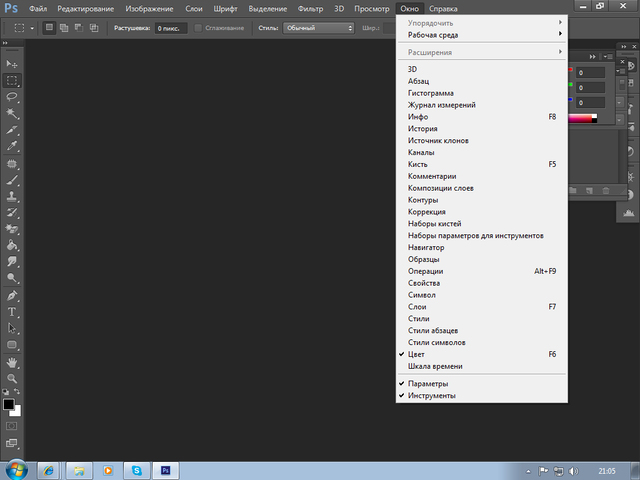Click New selection mode button
640x480 pixels.
point(49,28)
